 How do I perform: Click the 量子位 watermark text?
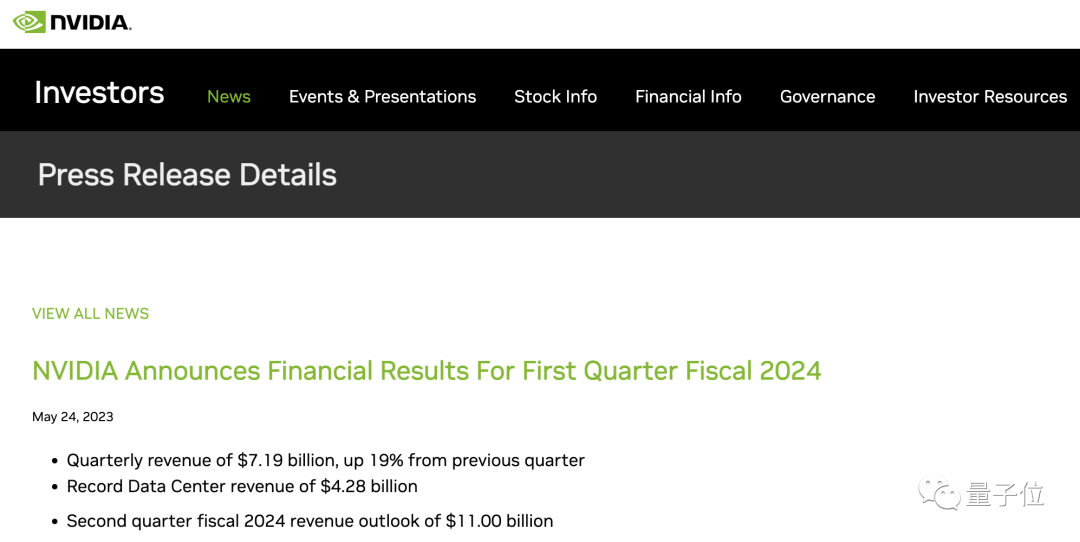(1004, 494)
